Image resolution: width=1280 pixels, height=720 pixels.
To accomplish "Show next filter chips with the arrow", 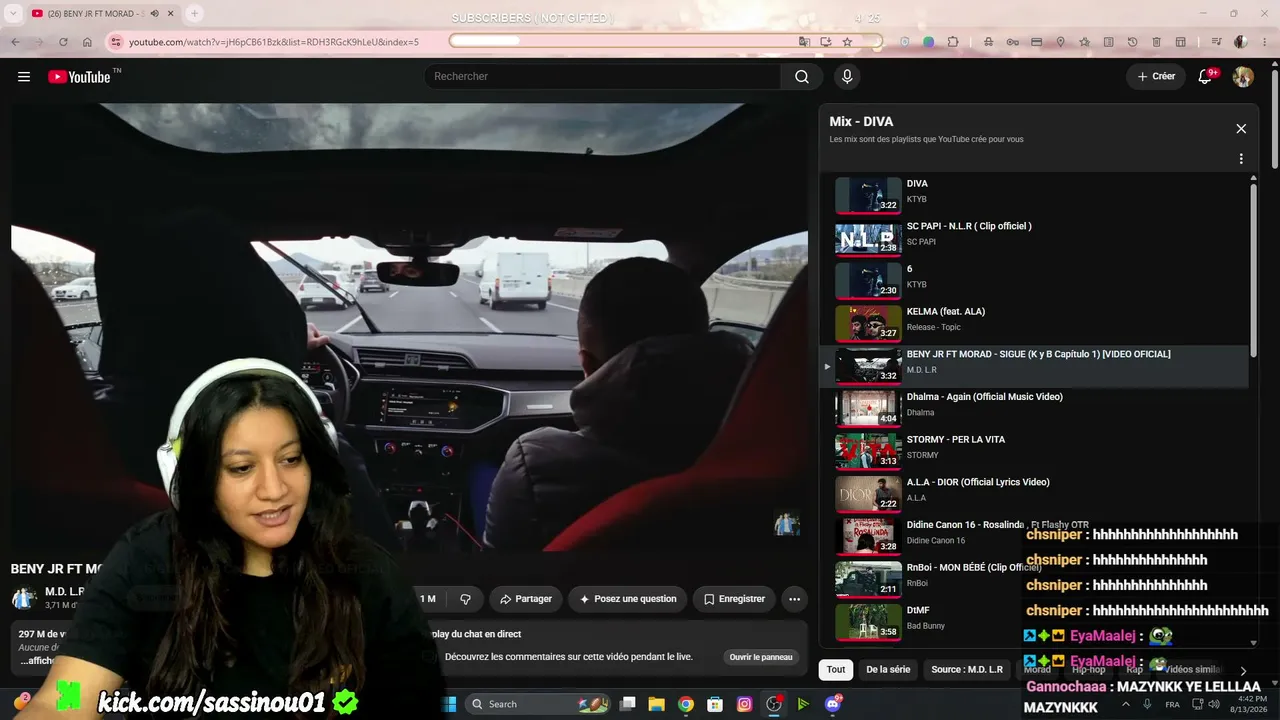I will point(1243,671).
